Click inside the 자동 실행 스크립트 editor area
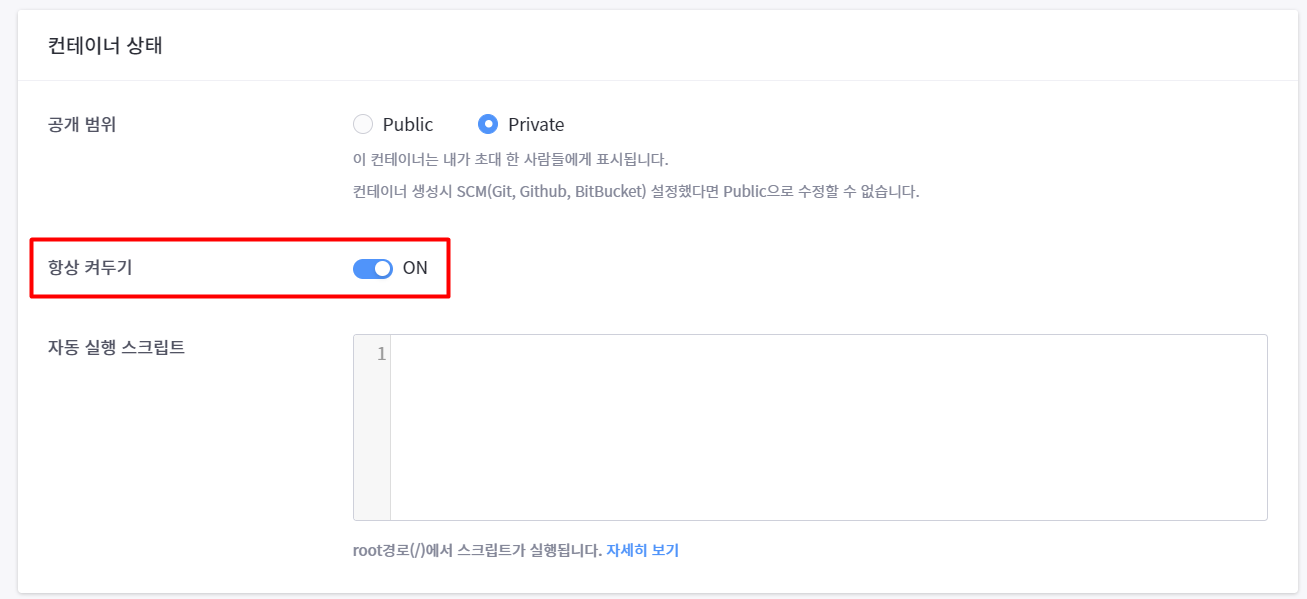This screenshot has height=599, width=1307. click(x=828, y=427)
